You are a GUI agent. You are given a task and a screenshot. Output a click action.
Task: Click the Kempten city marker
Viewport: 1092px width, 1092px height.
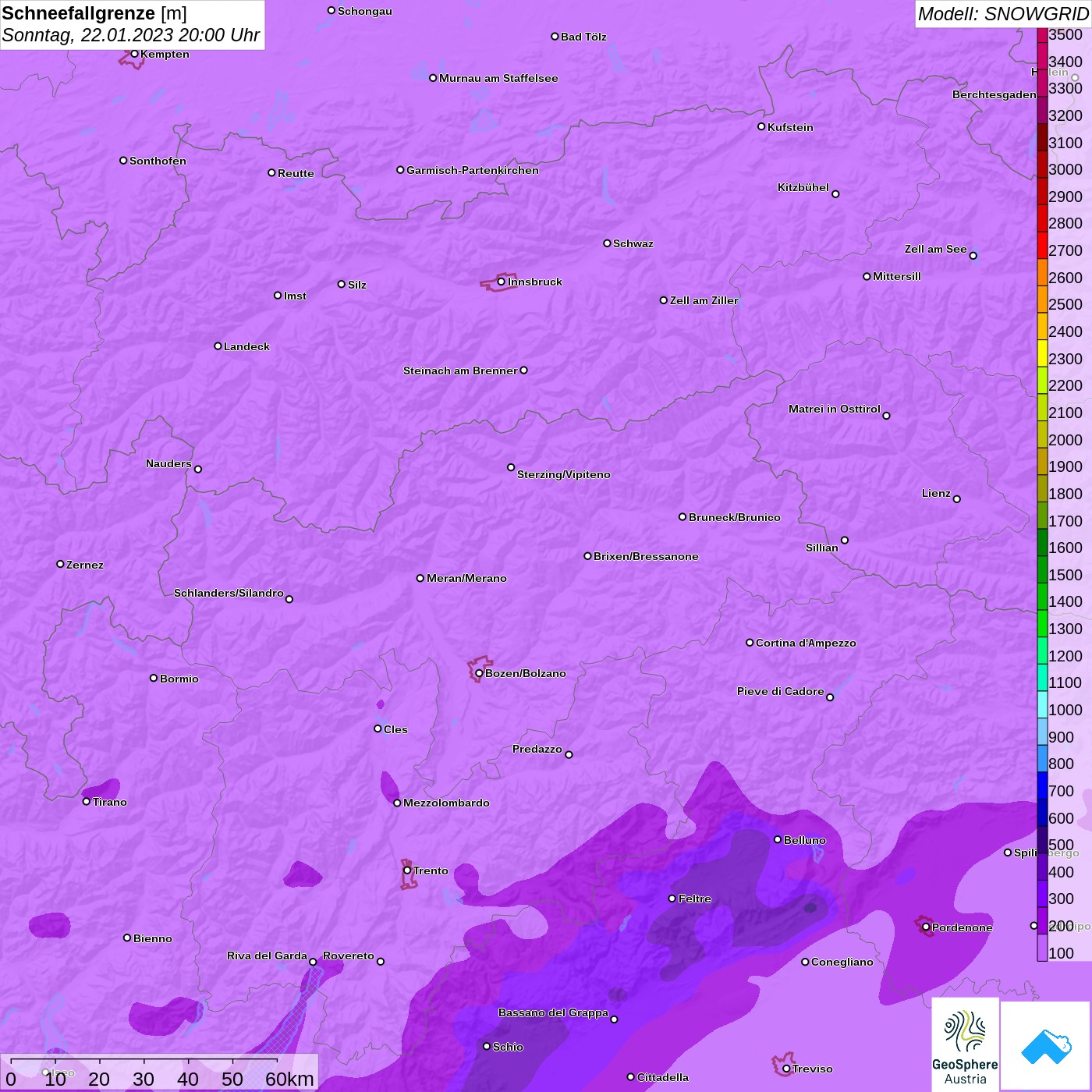click(134, 54)
